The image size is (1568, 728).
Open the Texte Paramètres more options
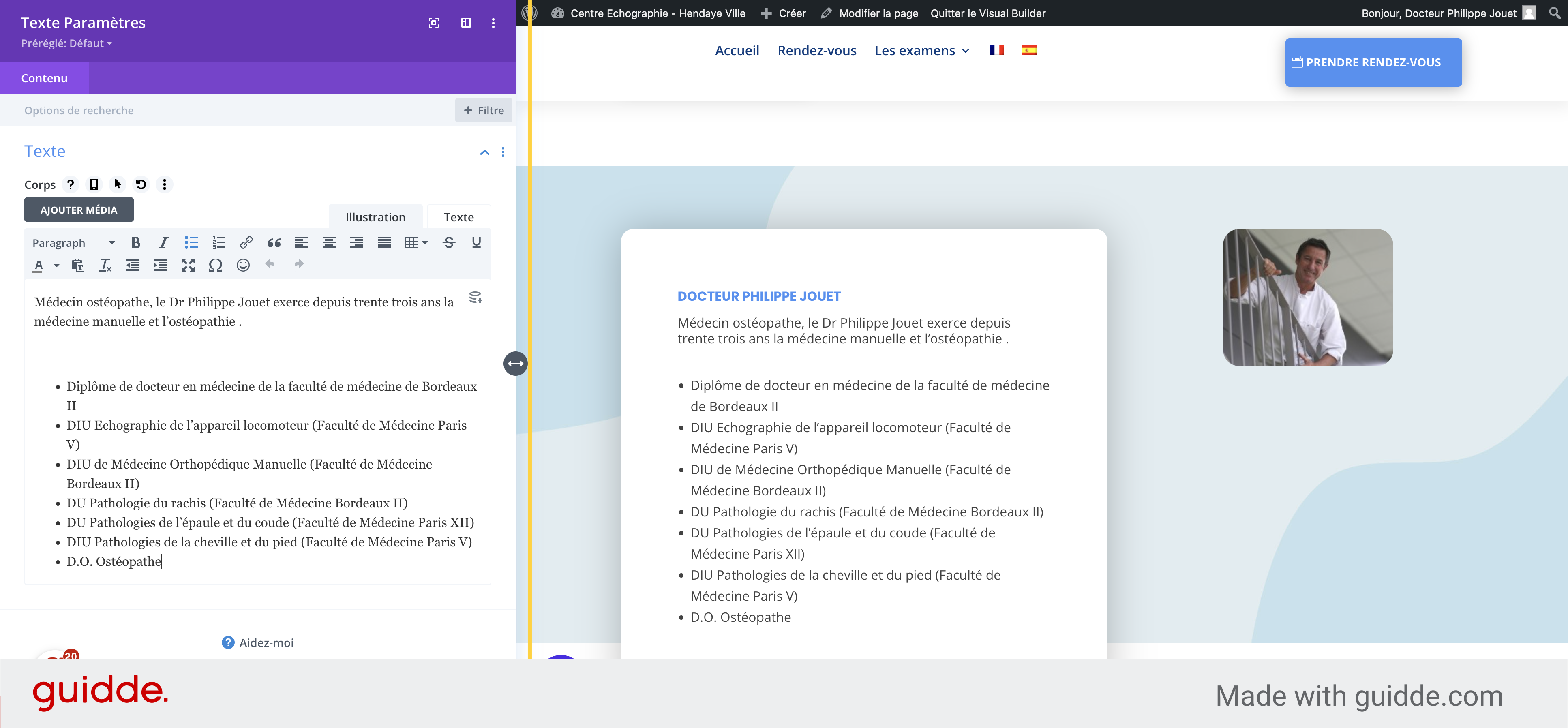(x=493, y=23)
